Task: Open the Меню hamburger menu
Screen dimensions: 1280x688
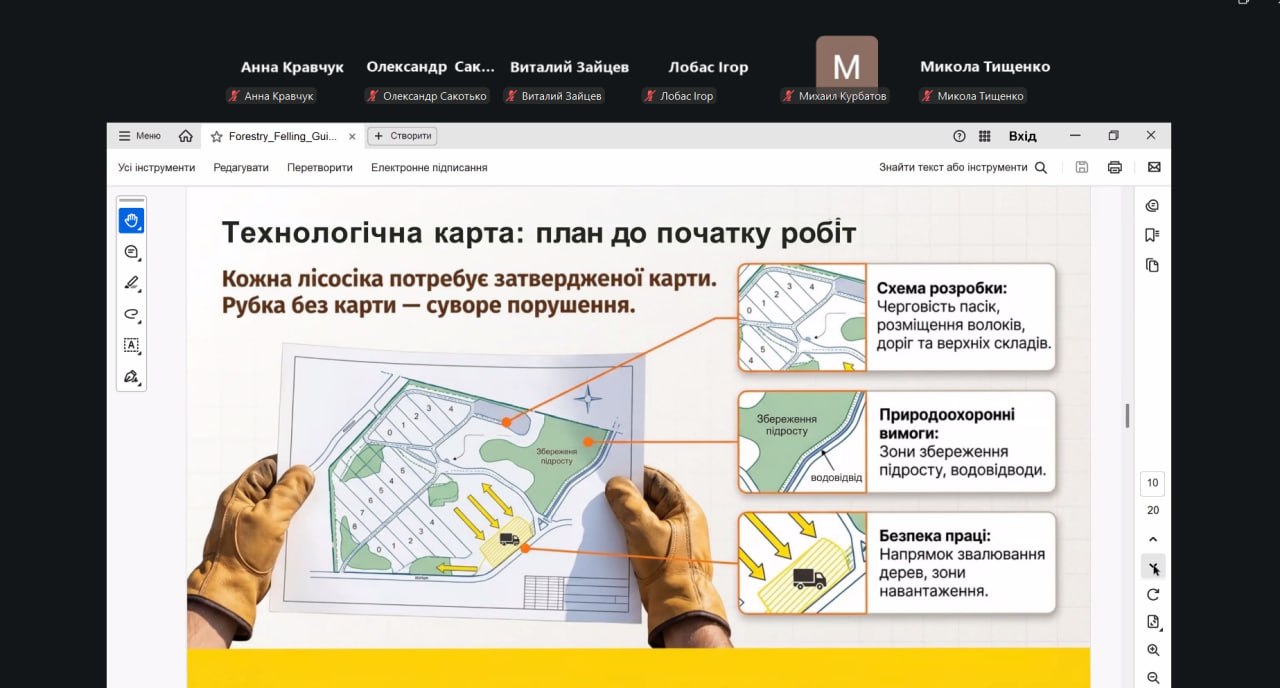Action: 139,136
